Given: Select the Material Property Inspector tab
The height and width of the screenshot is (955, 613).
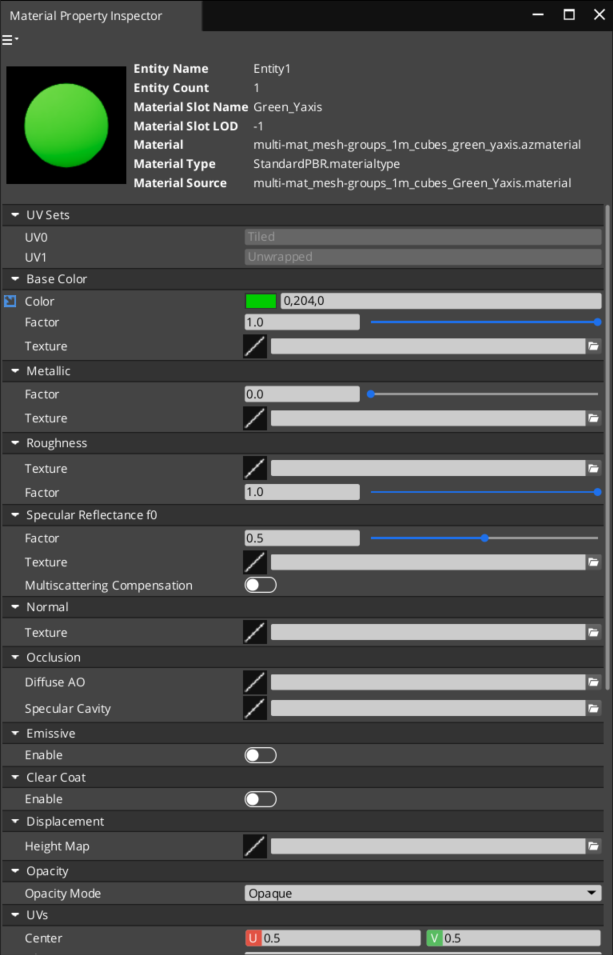Looking at the screenshot, I should pos(86,16).
